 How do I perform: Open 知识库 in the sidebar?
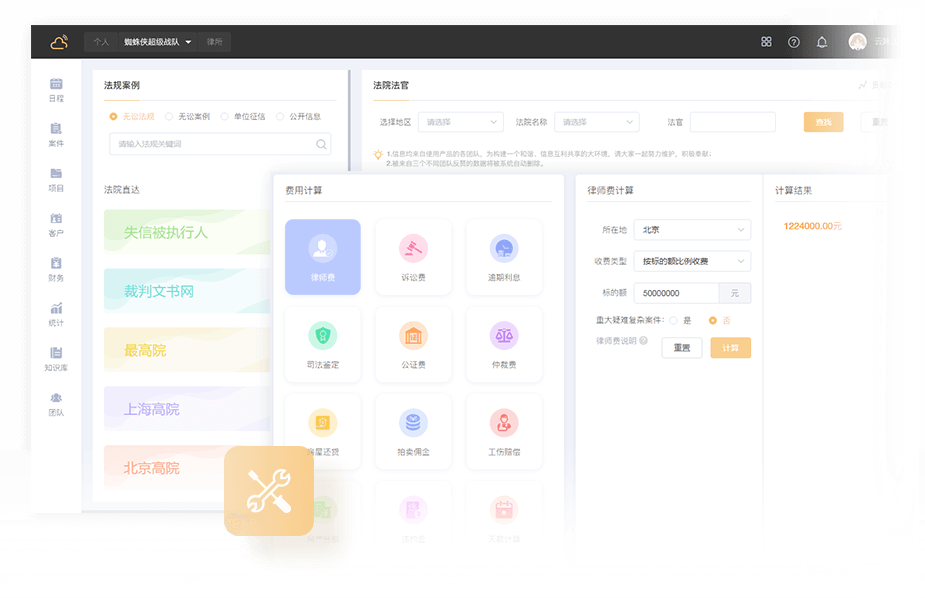click(56, 359)
